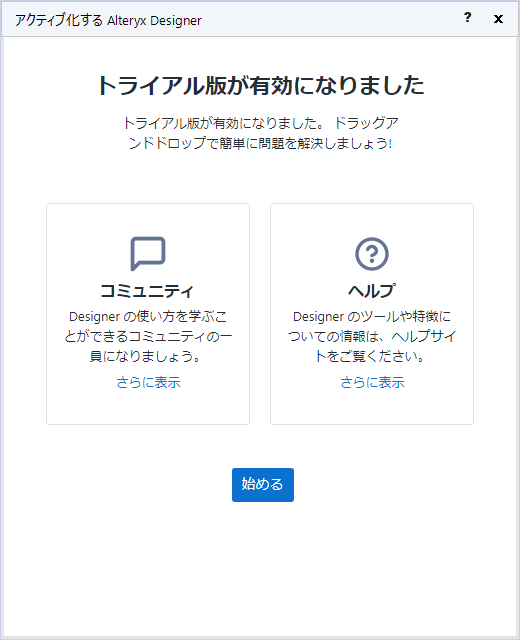Open help via title bar question mark
Screen dimensions: 520x640
pyautogui.click(x=467, y=18)
